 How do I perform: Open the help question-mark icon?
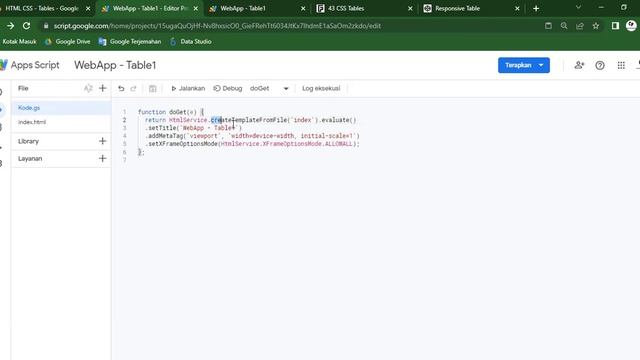(600, 65)
